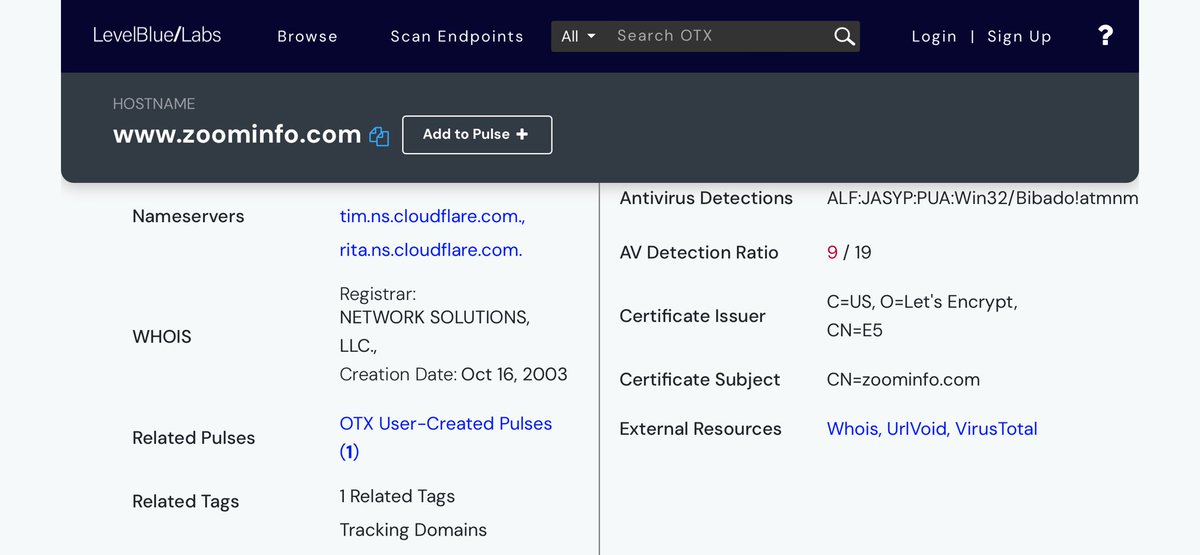Open the VirusTotal external resource
Screen dimensions: 1200x555
pos(996,429)
